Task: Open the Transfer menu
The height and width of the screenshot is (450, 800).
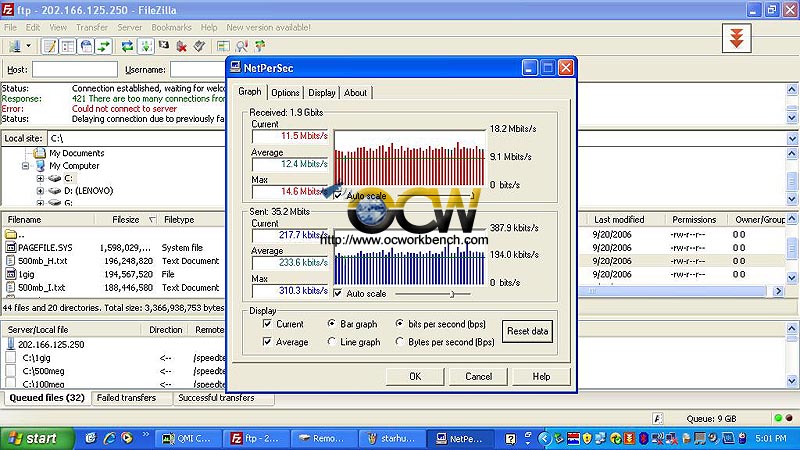Action: pyautogui.click(x=92, y=27)
